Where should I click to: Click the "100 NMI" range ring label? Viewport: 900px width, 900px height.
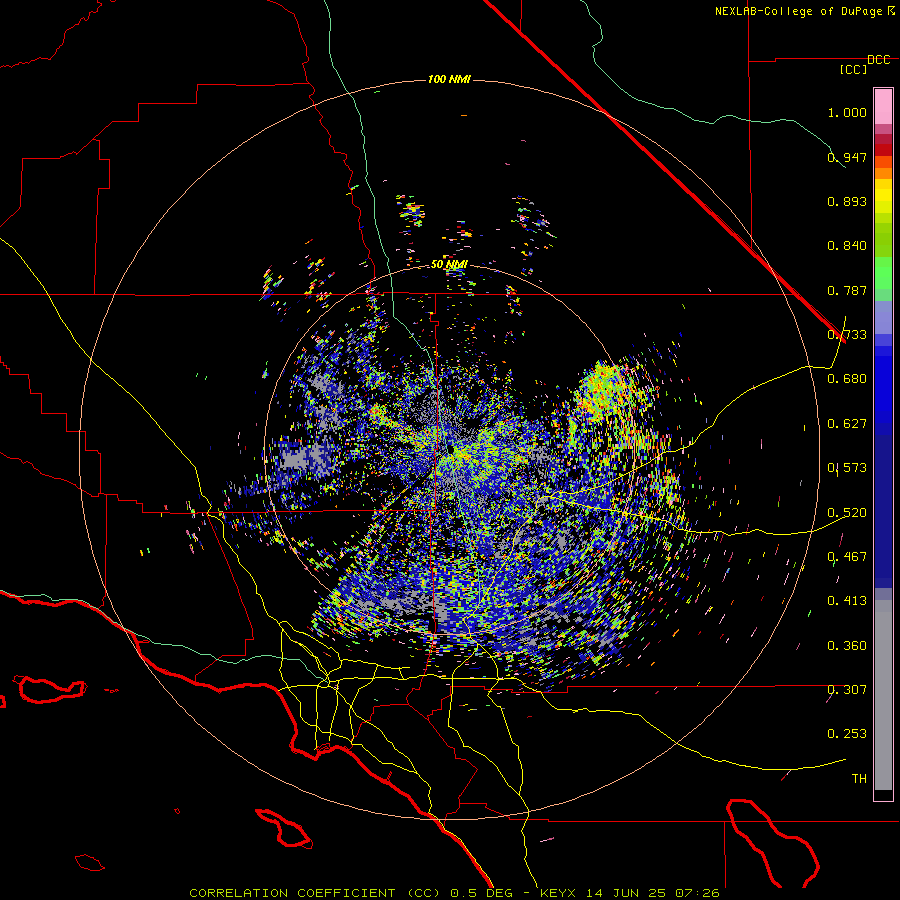449,79
